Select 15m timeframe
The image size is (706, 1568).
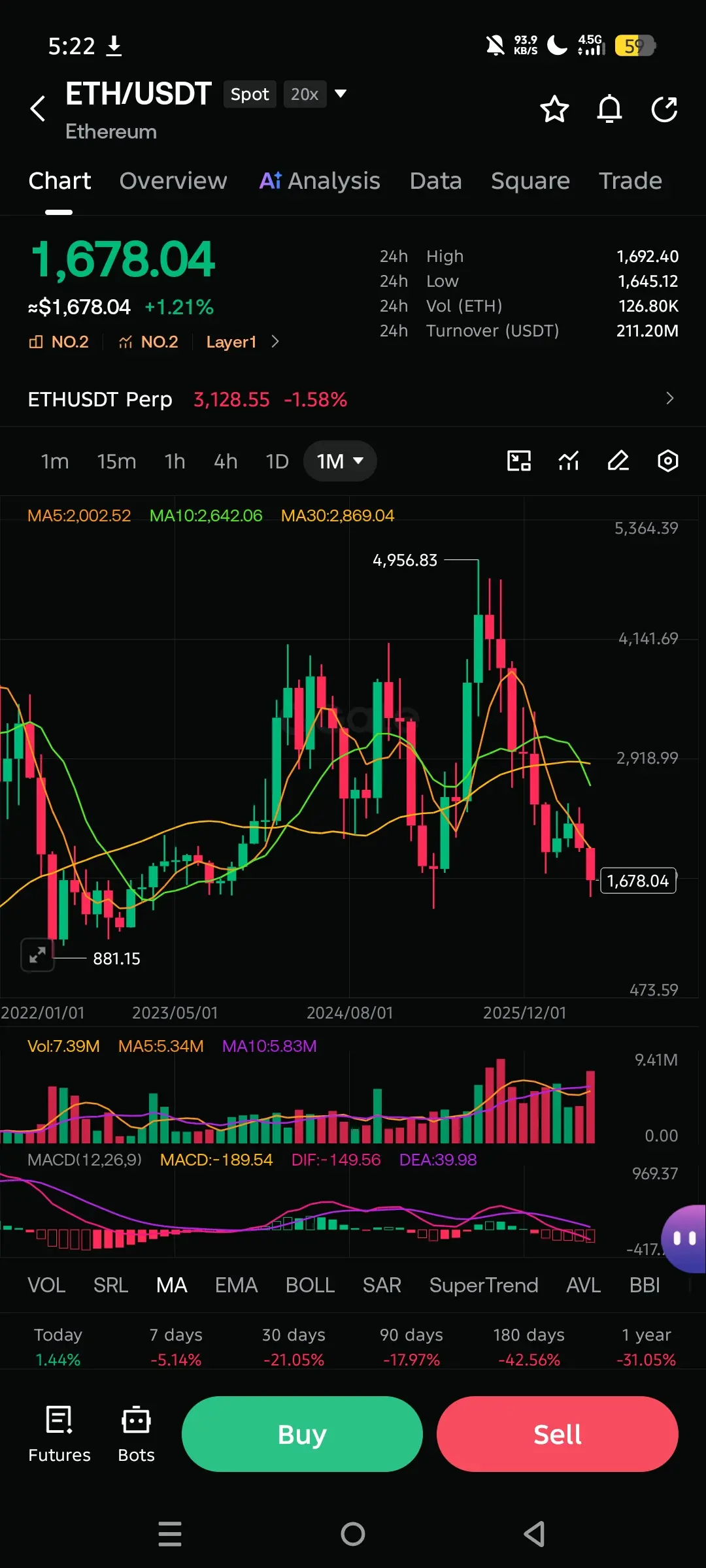[116, 461]
